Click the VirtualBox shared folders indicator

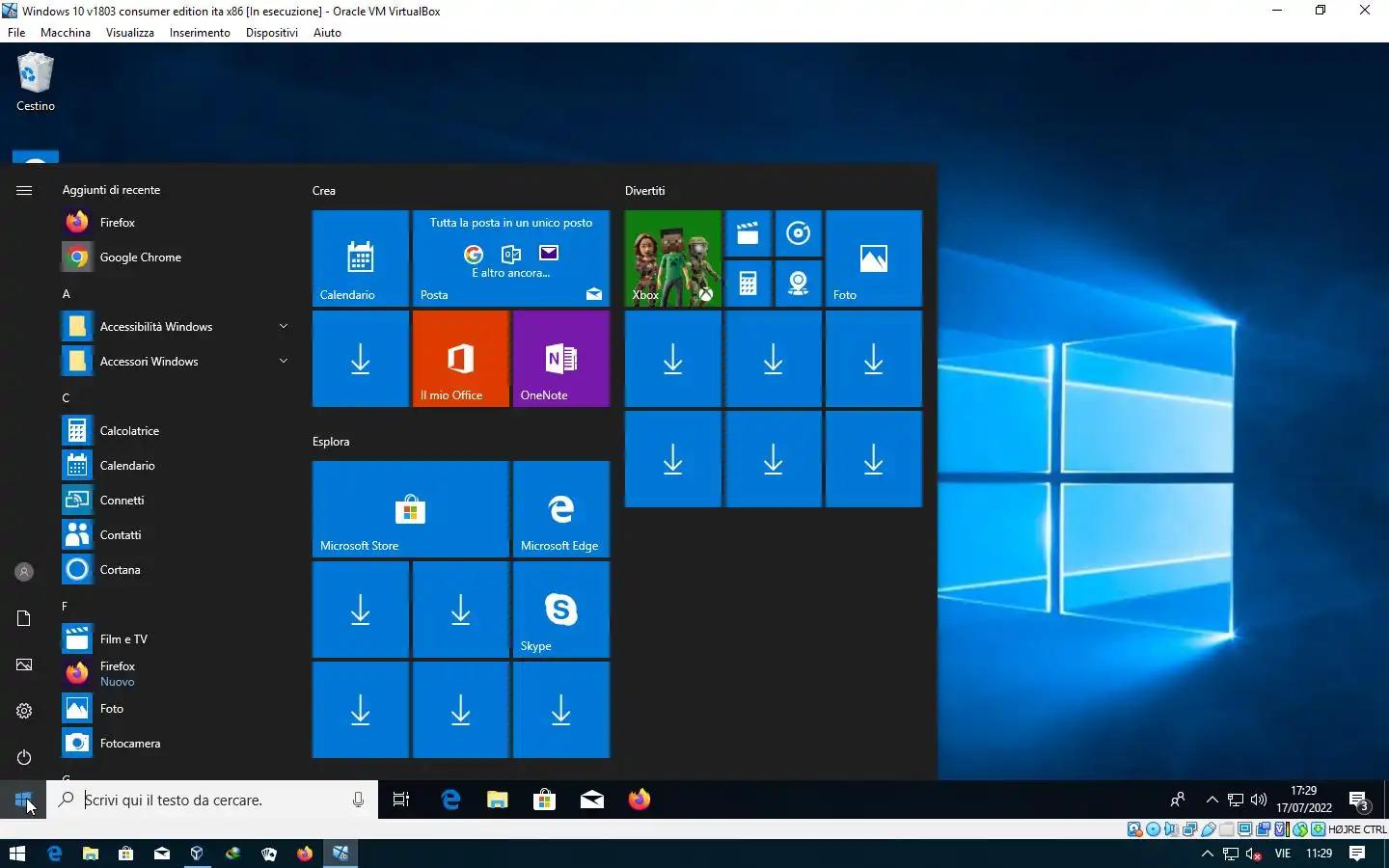1226,829
